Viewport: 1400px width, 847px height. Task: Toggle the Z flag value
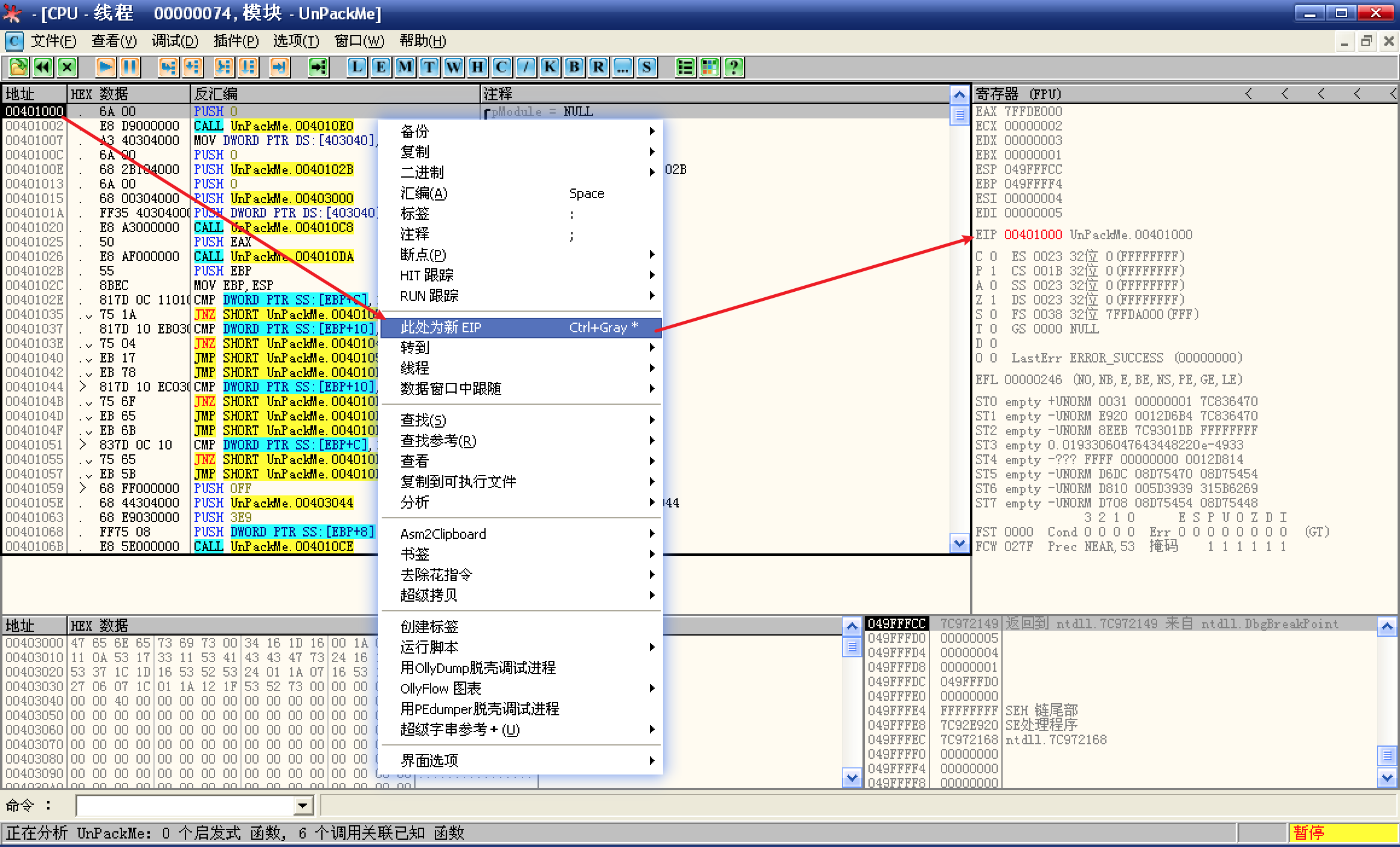pos(994,300)
